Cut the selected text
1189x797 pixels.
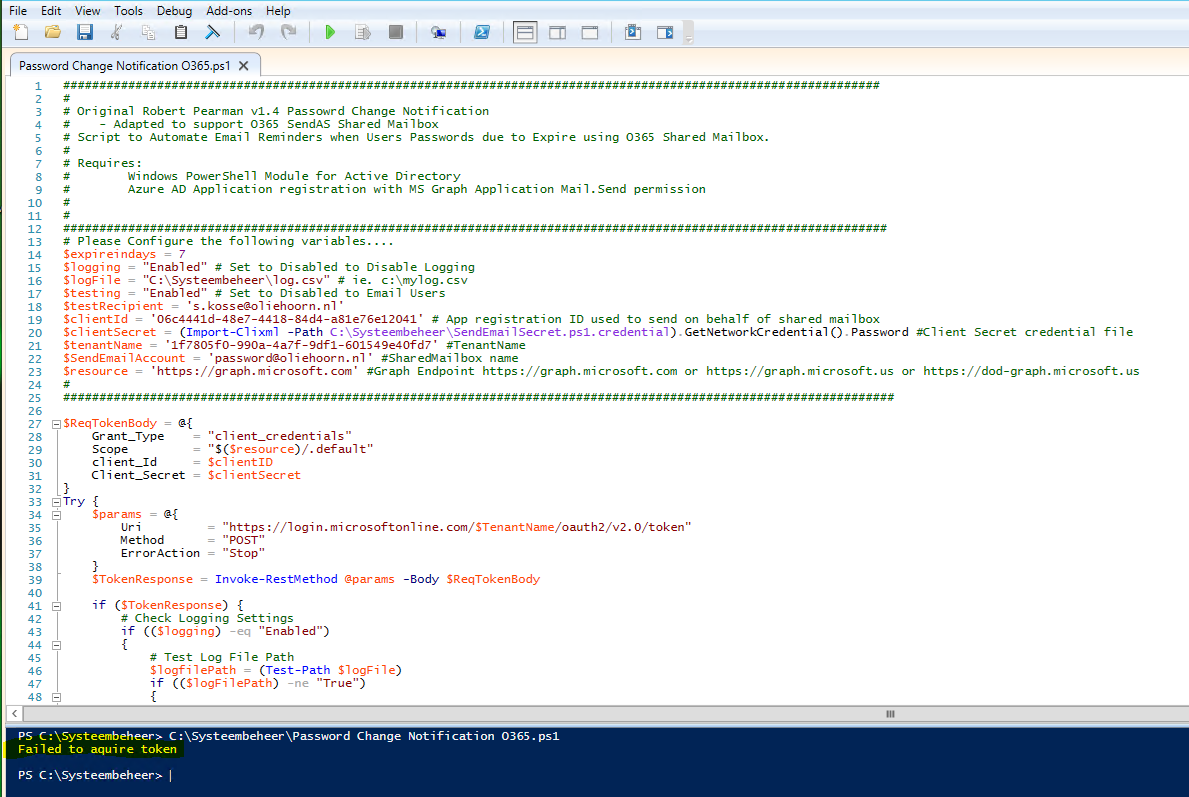tap(116, 32)
